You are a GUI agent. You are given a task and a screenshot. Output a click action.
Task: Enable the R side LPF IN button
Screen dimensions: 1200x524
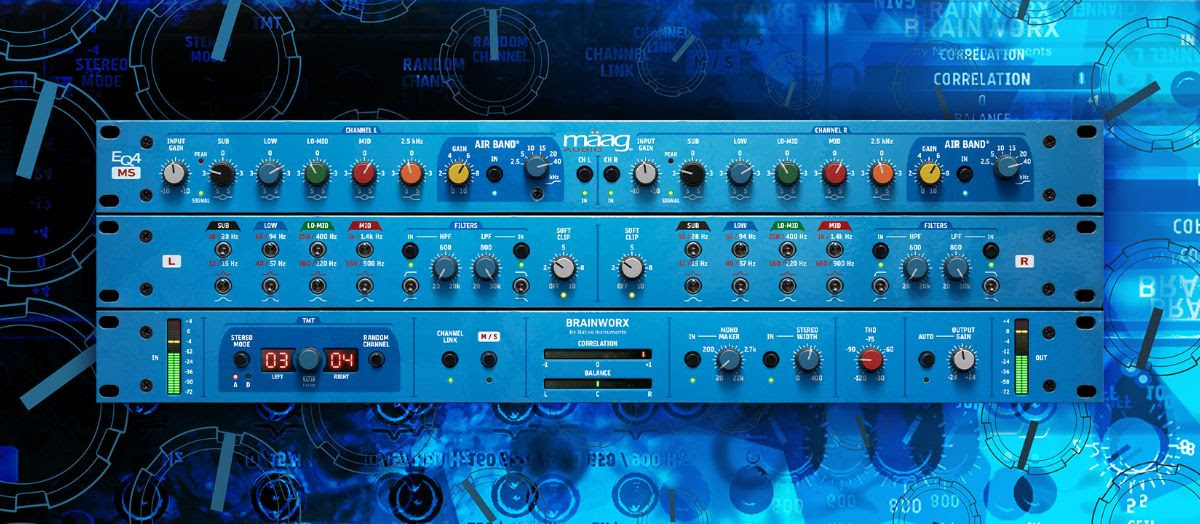pyautogui.click(x=990, y=250)
